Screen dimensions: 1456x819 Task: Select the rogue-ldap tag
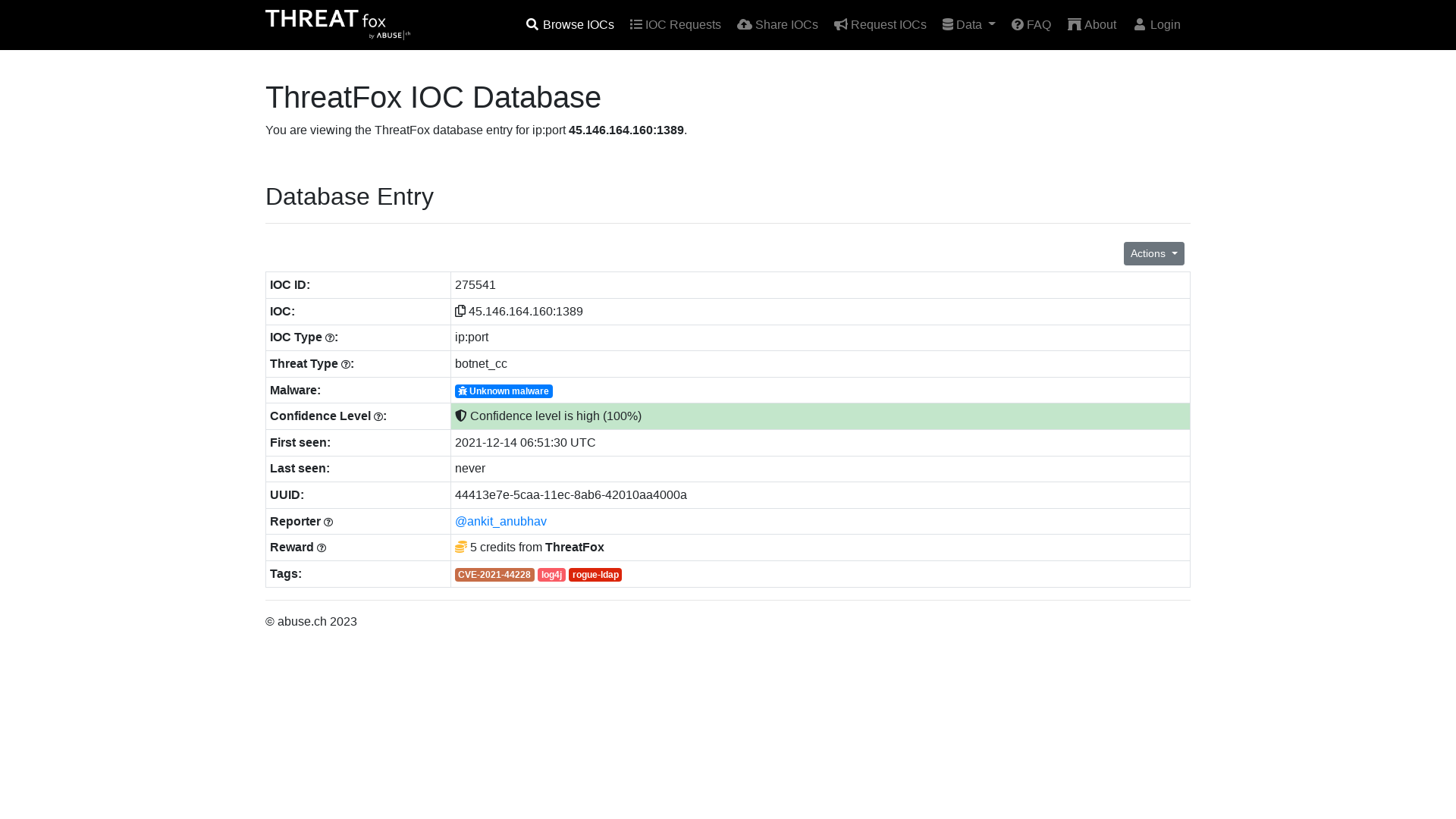click(595, 575)
